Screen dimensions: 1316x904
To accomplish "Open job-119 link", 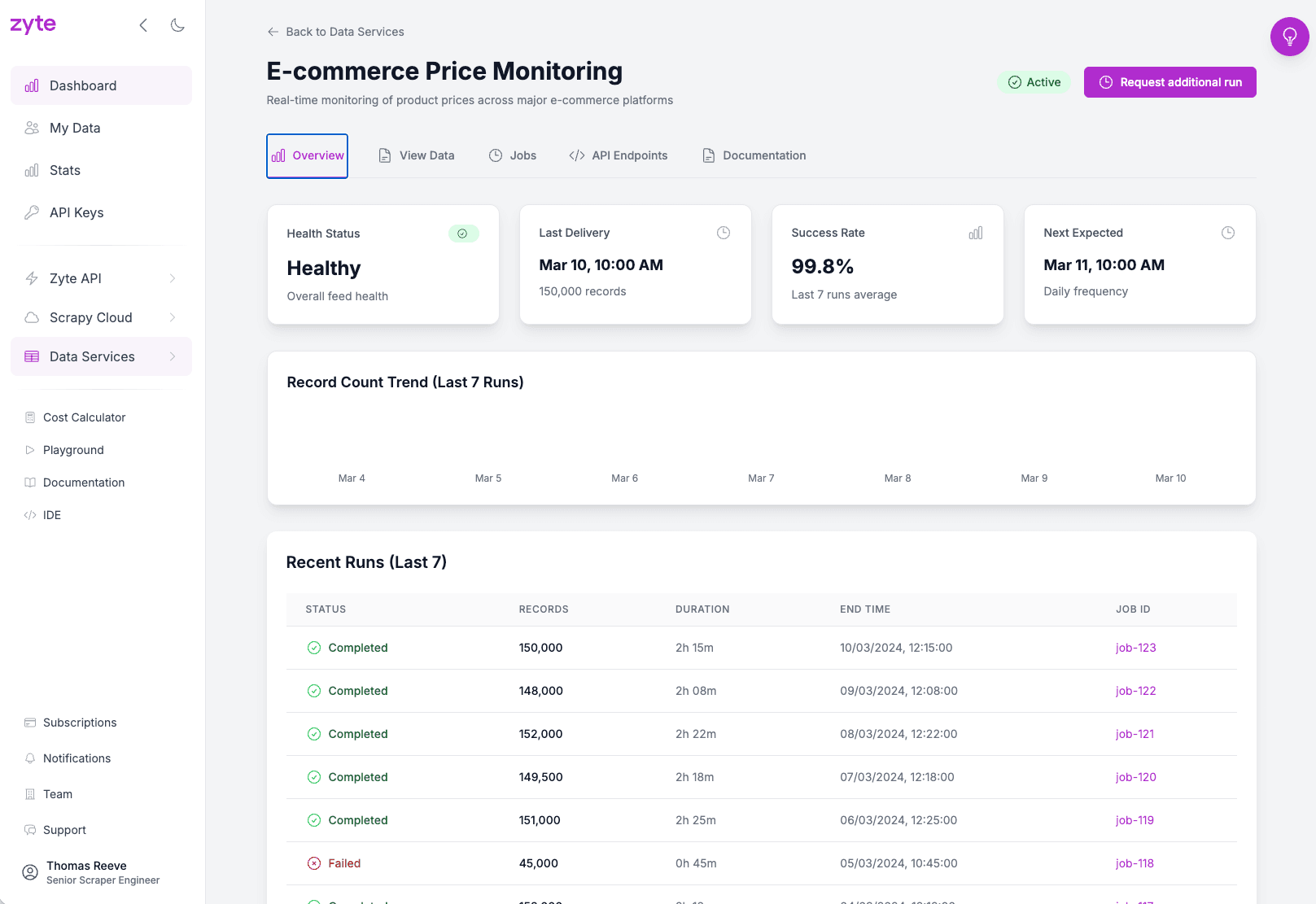I will pos(1135,820).
